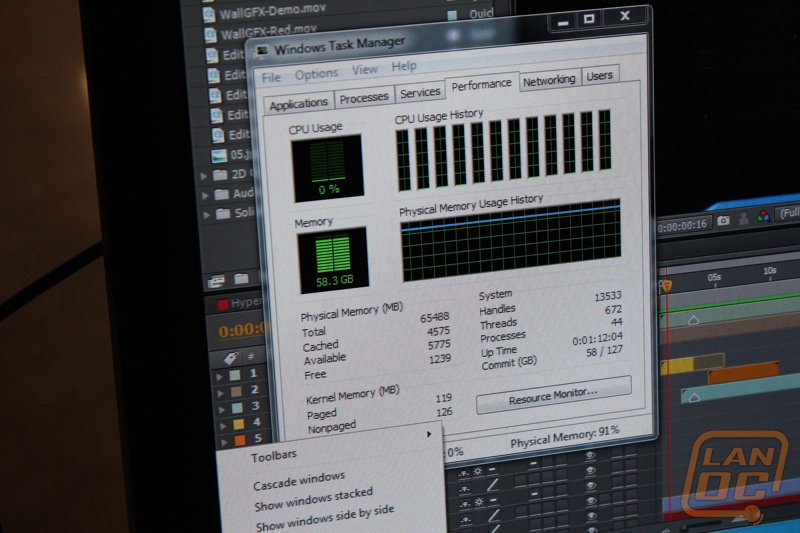Click the show channel RGB color icon
Image resolution: width=800 pixels, height=533 pixels.
click(763, 216)
